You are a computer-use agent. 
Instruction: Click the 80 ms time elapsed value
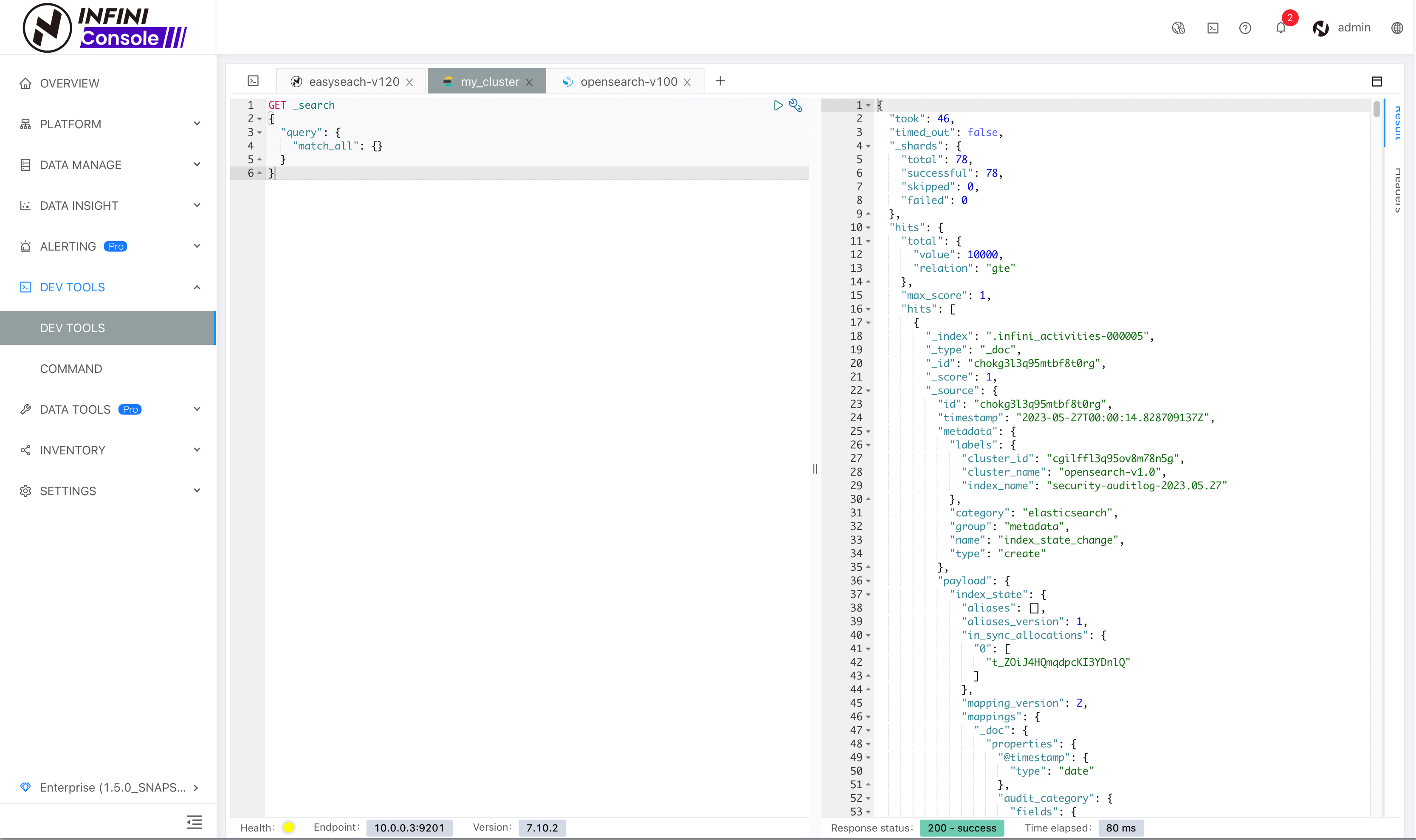pos(1120,828)
